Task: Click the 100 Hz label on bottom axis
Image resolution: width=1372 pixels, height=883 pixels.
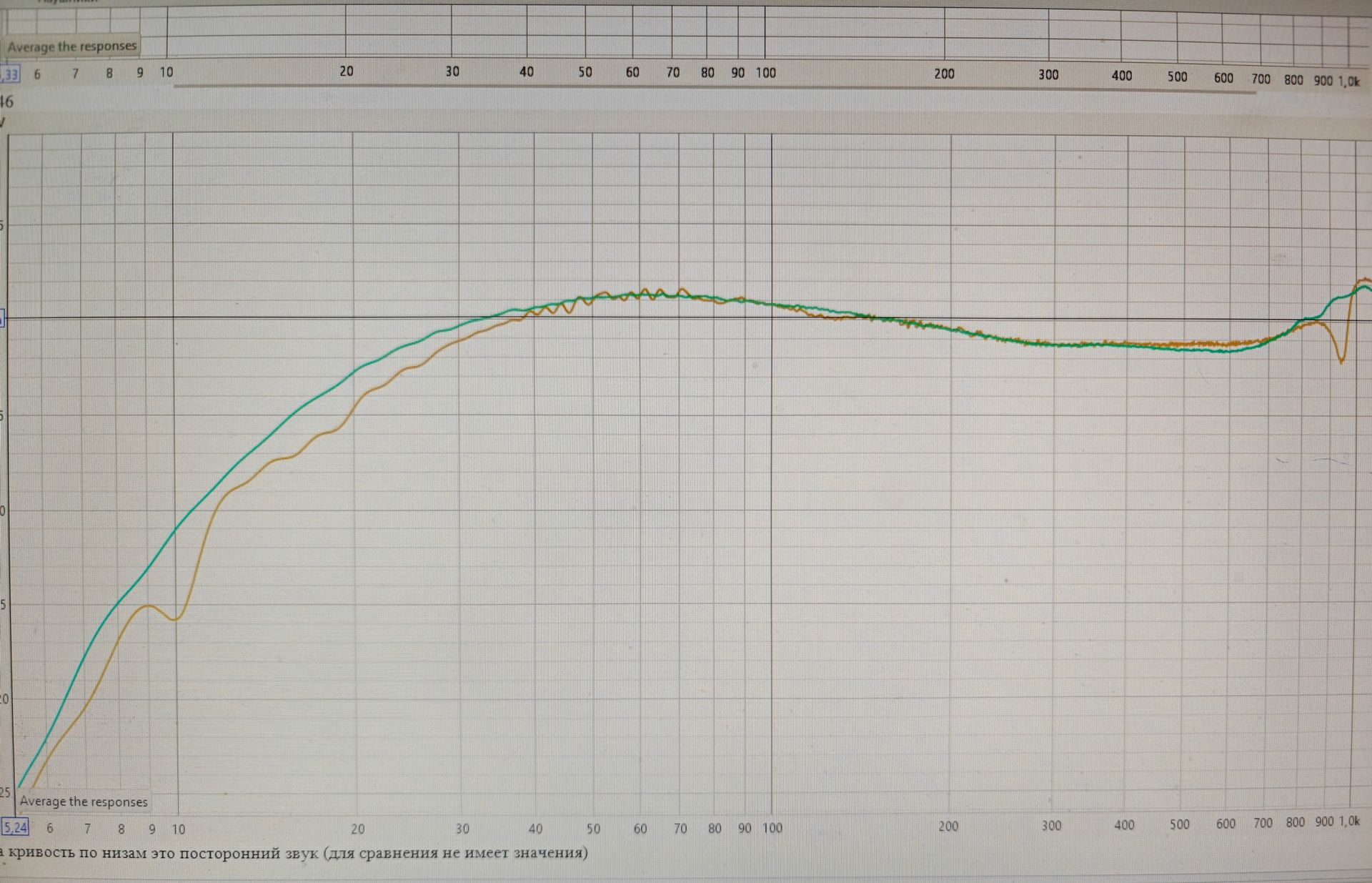Action: (x=772, y=828)
